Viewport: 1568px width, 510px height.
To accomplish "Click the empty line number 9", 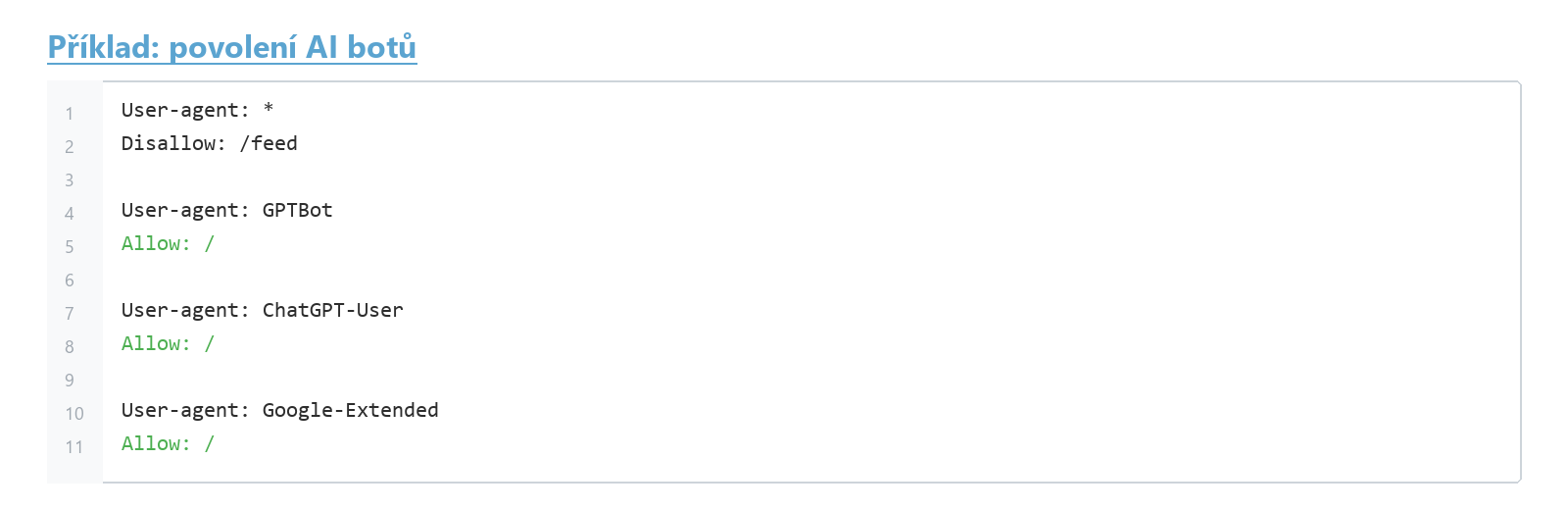I will pyautogui.click(x=70, y=381).
